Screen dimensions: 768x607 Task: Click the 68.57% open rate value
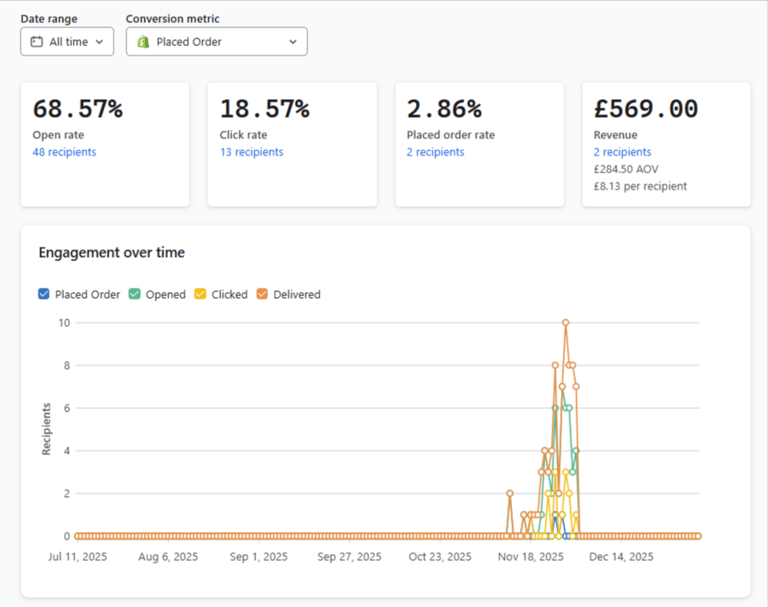pos(78,109)
